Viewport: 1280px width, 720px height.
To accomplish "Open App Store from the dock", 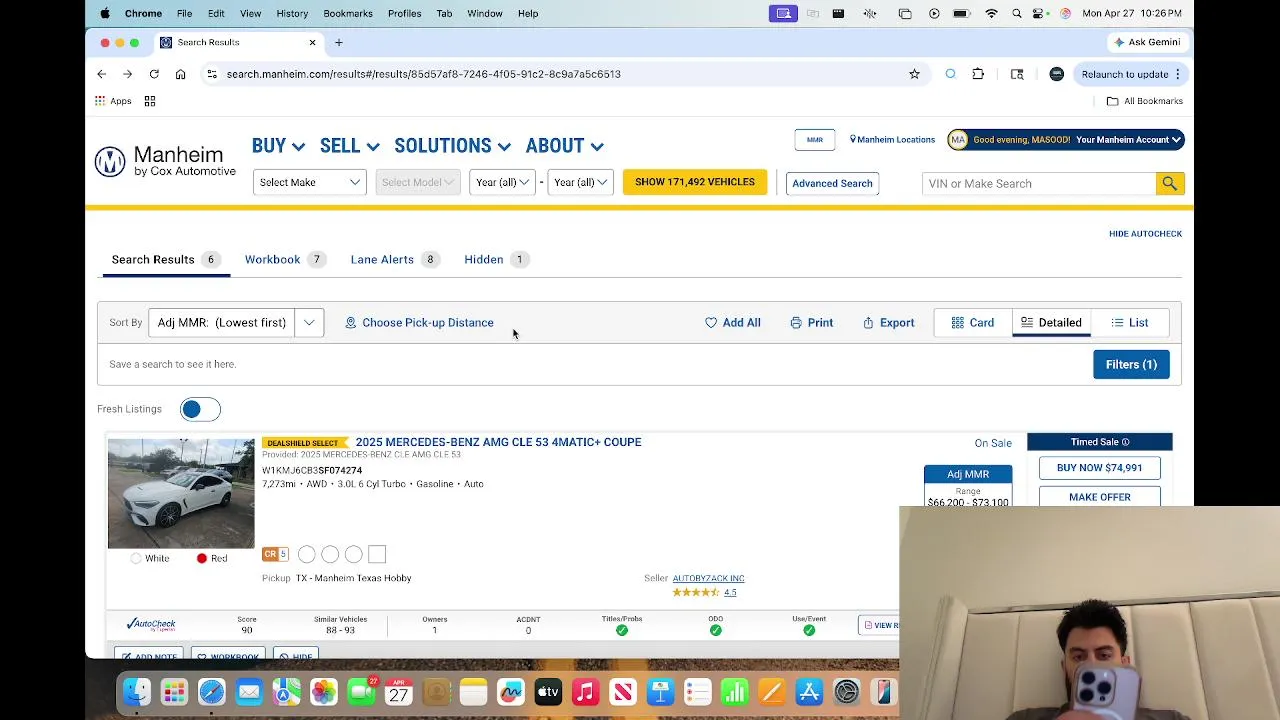I will [x=809, y=692].
